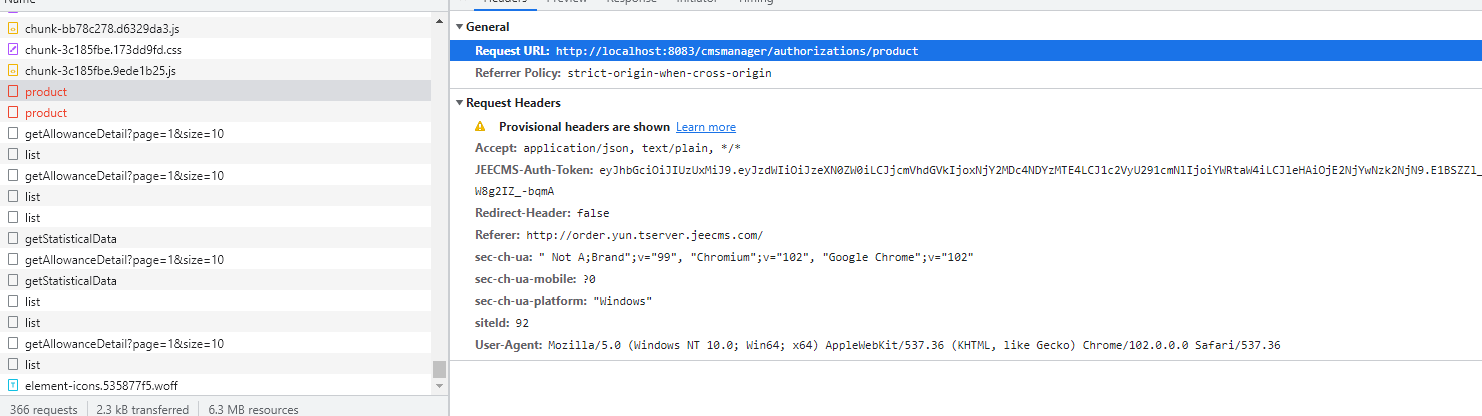Click the User-Agent Mozilla/5.0 value
The image size is (1482, 416).
click(x=914, y=345)
